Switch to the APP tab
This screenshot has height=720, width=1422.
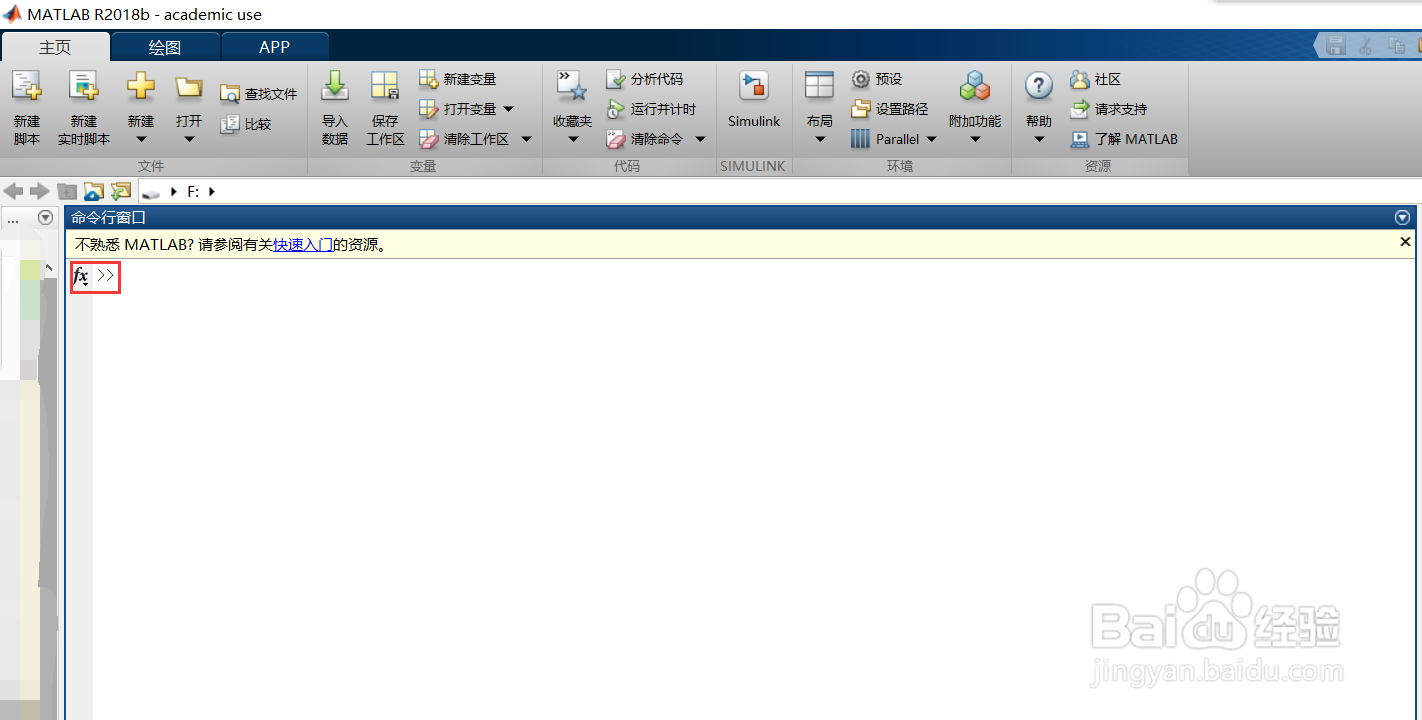(274, 47)
